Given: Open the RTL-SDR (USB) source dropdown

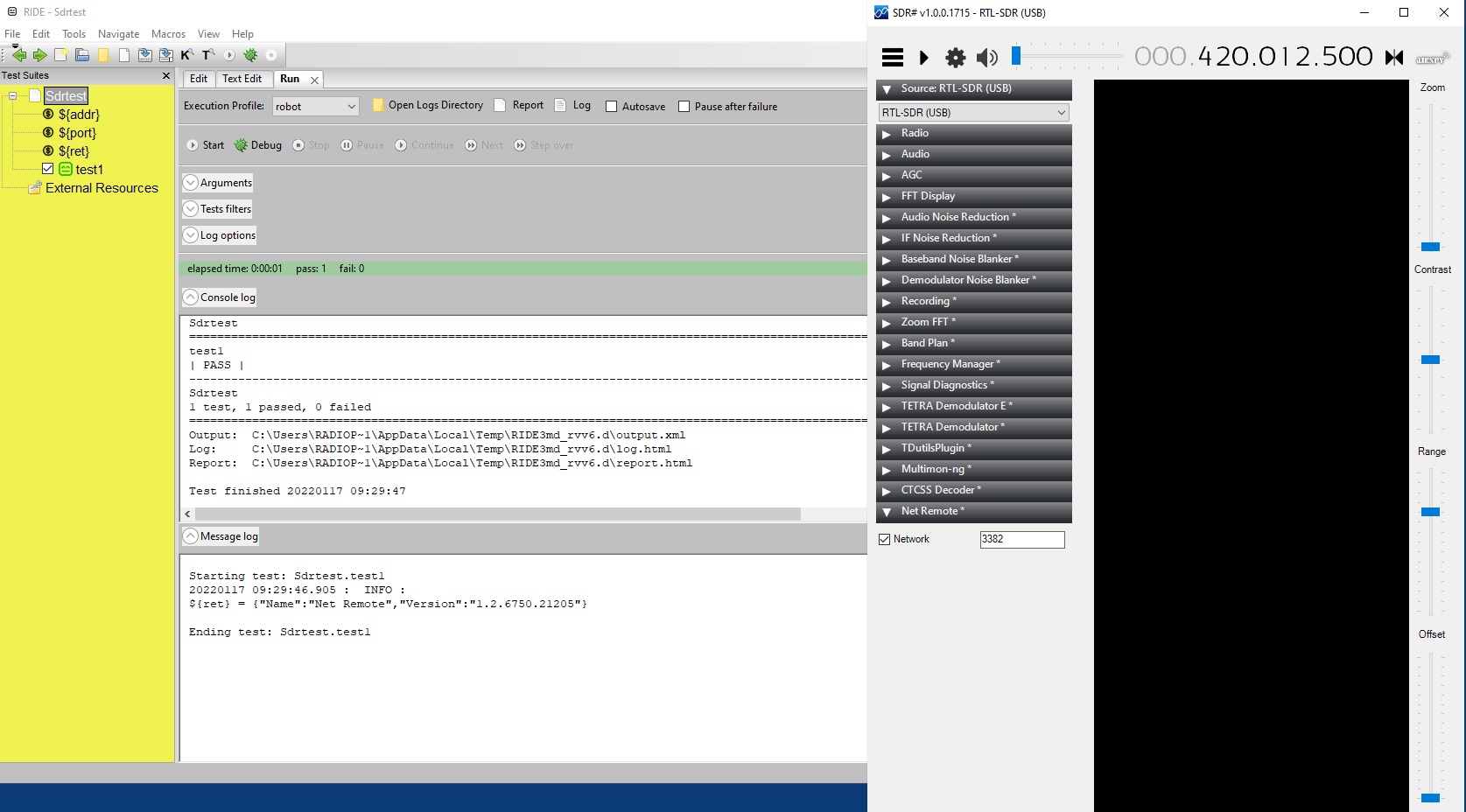Looking at the screenshot, I should [x=973, y=112].
